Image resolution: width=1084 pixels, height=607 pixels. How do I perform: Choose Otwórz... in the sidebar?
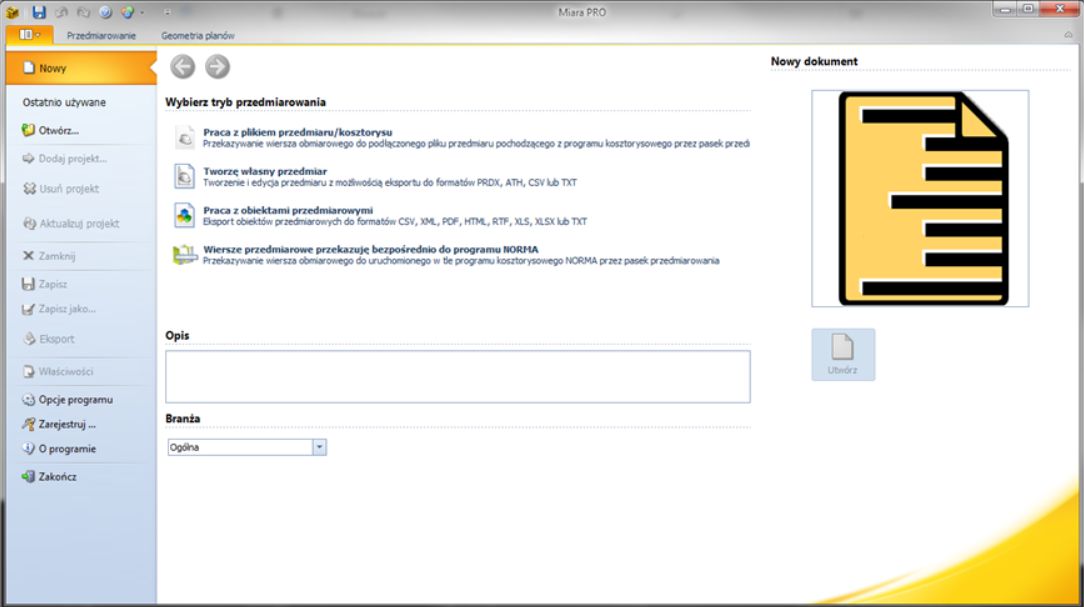(x=50, y=130)
